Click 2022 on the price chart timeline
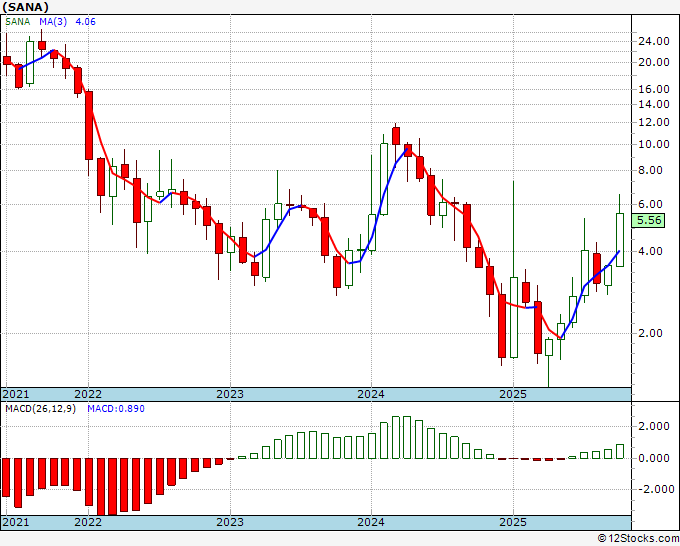Image resolution: width=680 pixels, height=546 pixels. [88, 394]
